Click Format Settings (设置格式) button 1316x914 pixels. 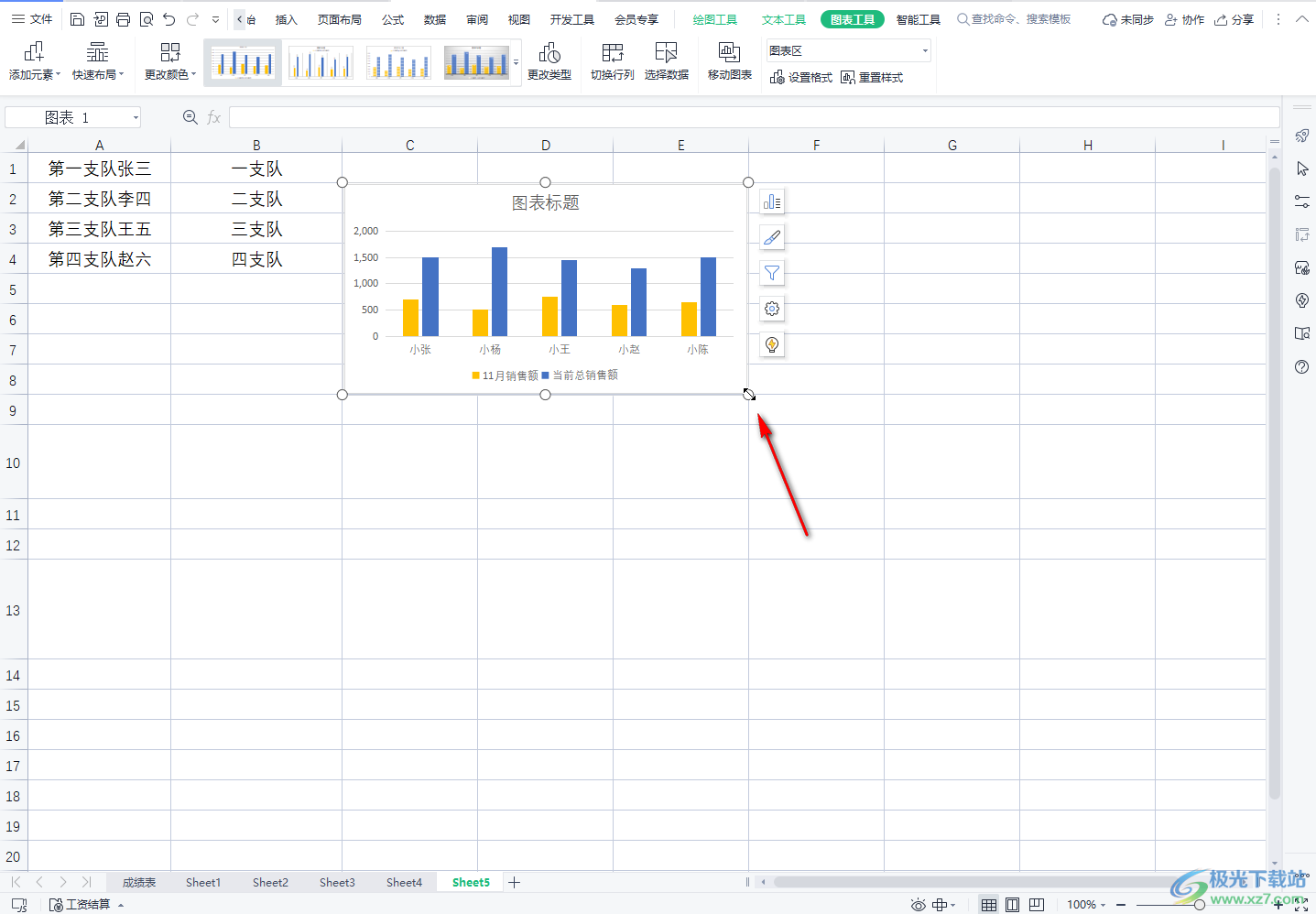coord(801,78)
